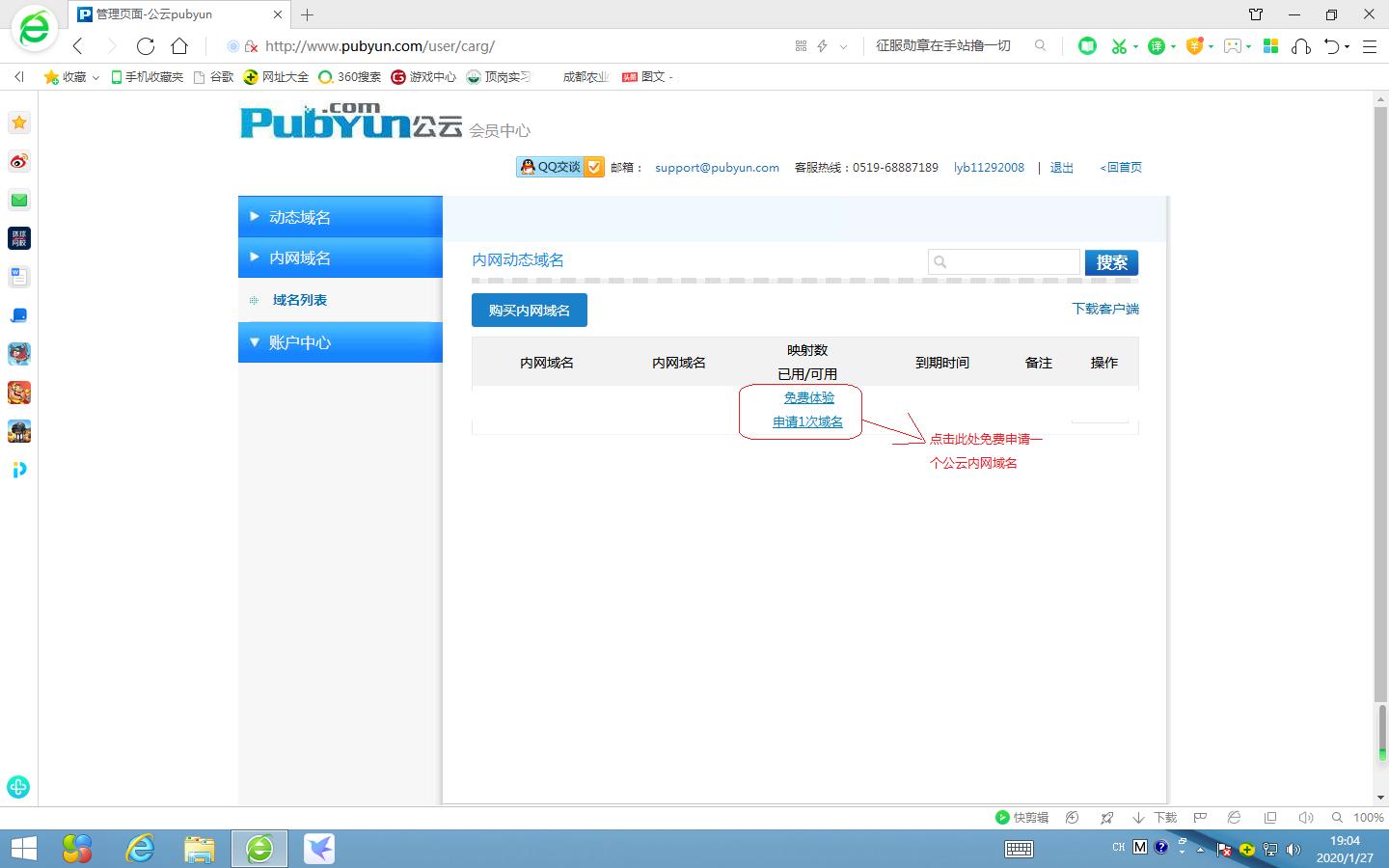The width and height of the screenshot is (1389, 868).
Task: Click the 购买内网域名 button
Action: tap(529, 310)
